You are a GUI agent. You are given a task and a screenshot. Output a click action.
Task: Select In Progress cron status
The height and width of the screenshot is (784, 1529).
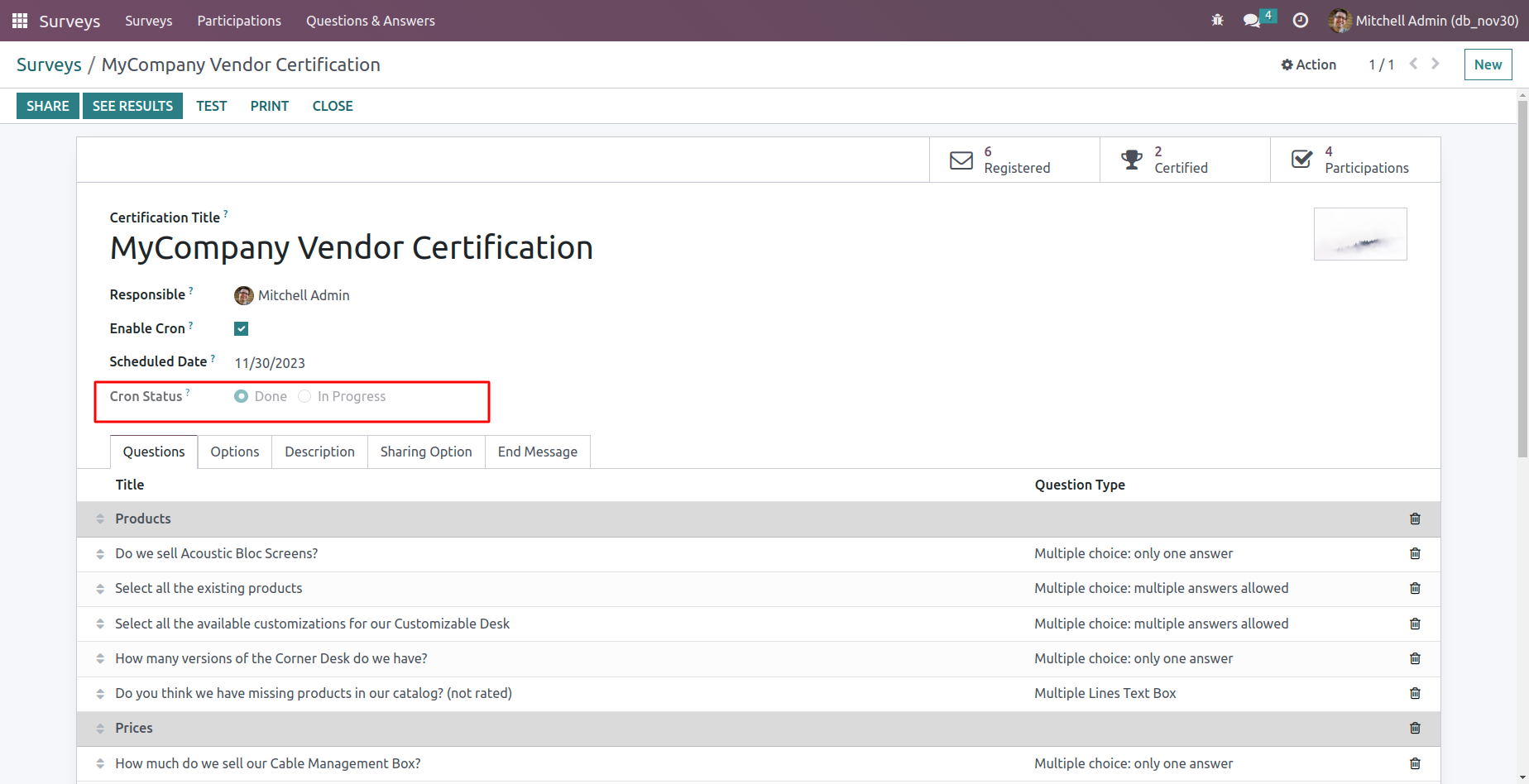click(x=304, y=397)
